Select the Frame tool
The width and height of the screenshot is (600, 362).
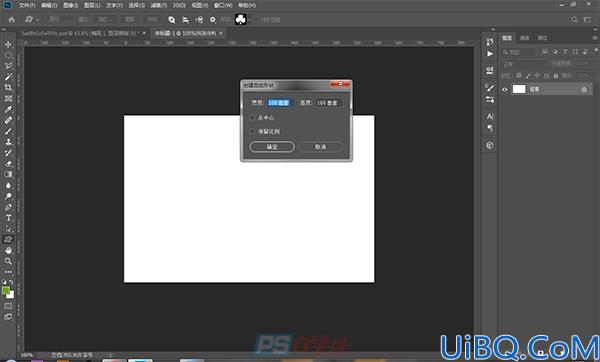coord(8,98)
